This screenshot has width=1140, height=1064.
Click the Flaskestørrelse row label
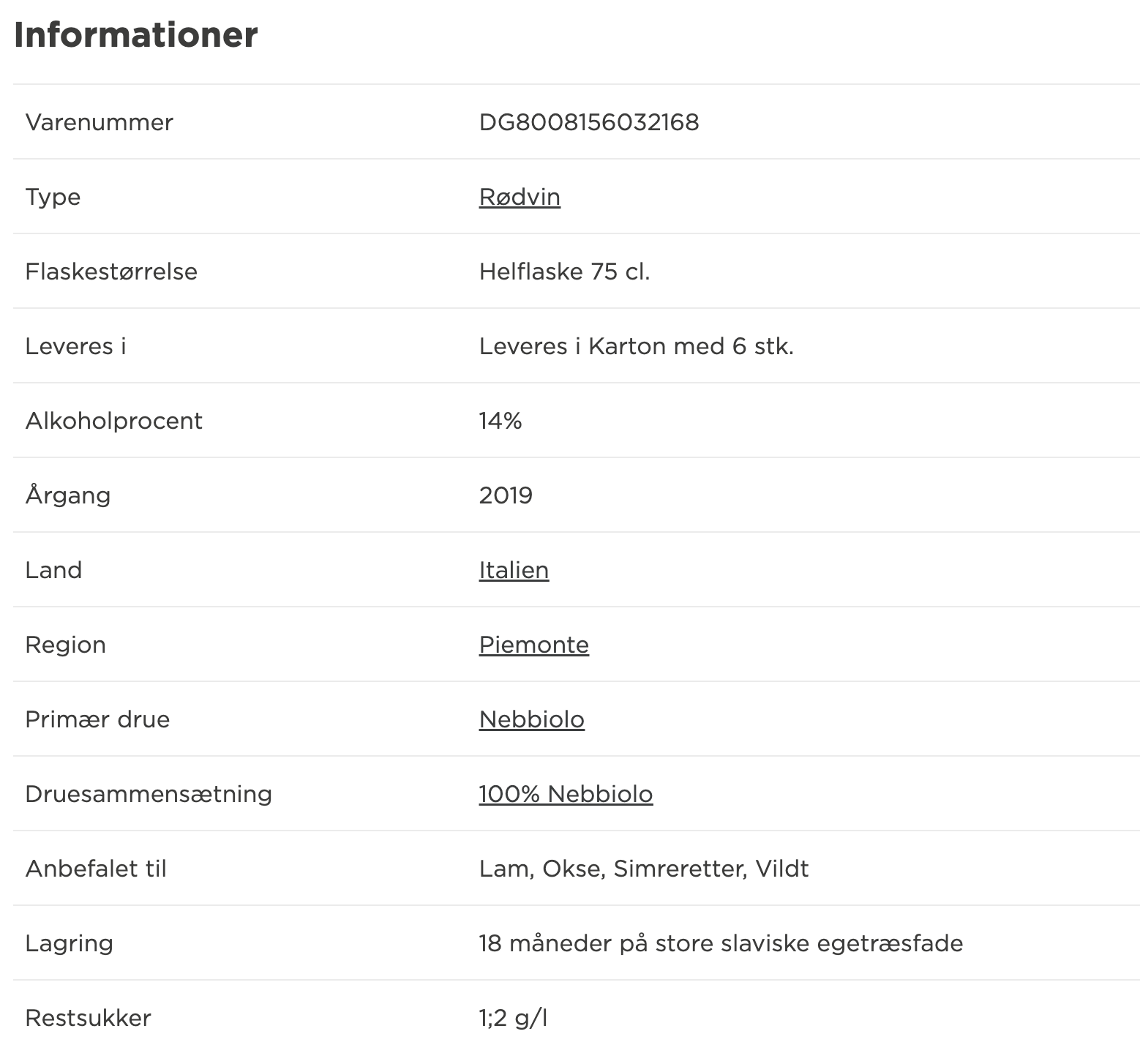[x=111, y=271]
